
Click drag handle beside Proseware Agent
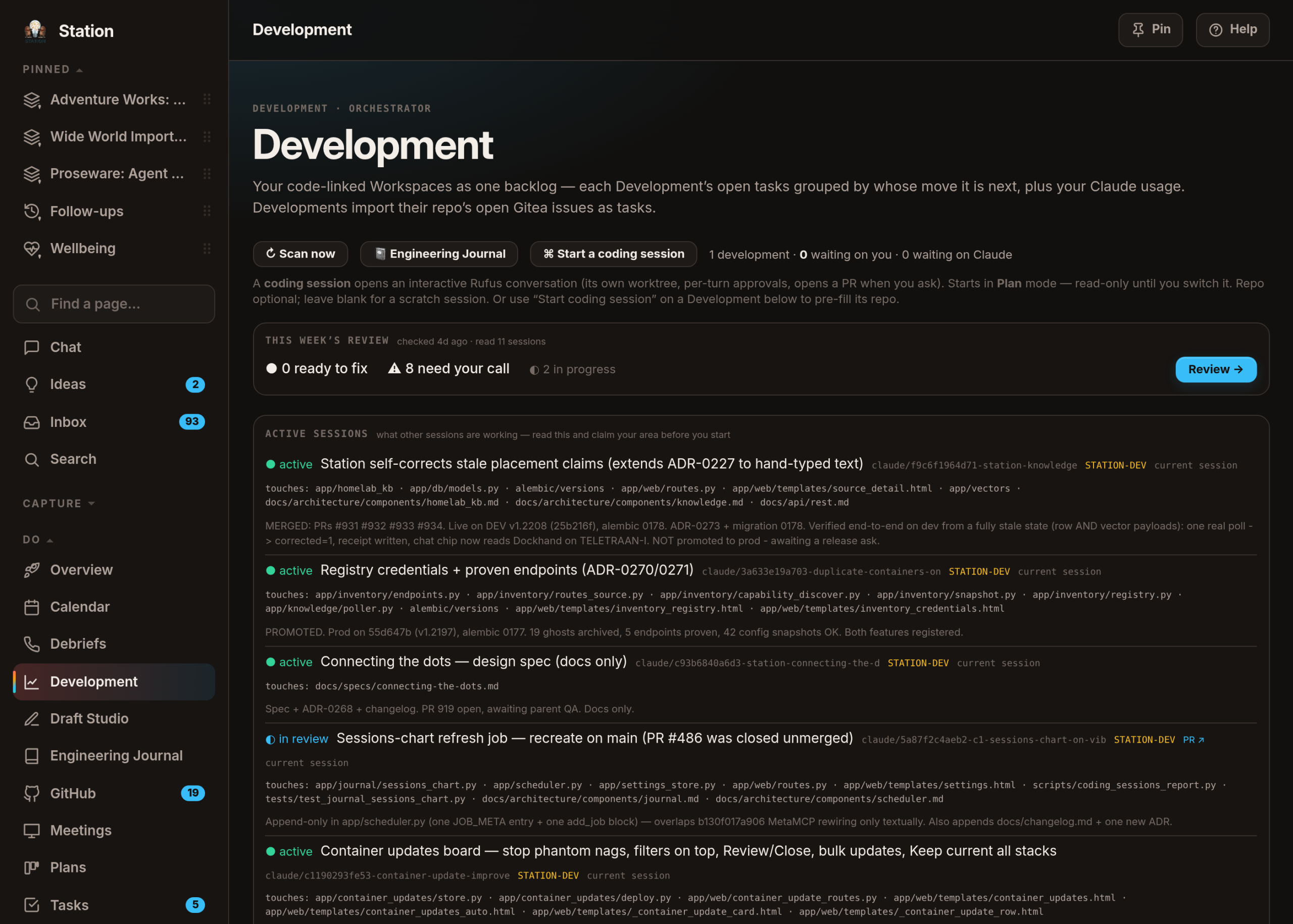tap(207, 174)
